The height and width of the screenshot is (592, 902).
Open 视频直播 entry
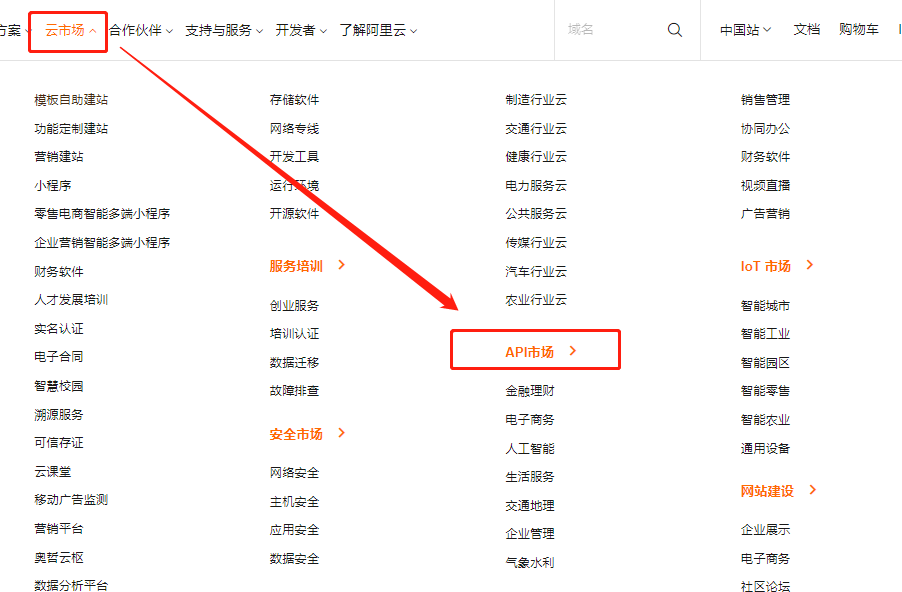click(x=765, y=185)
